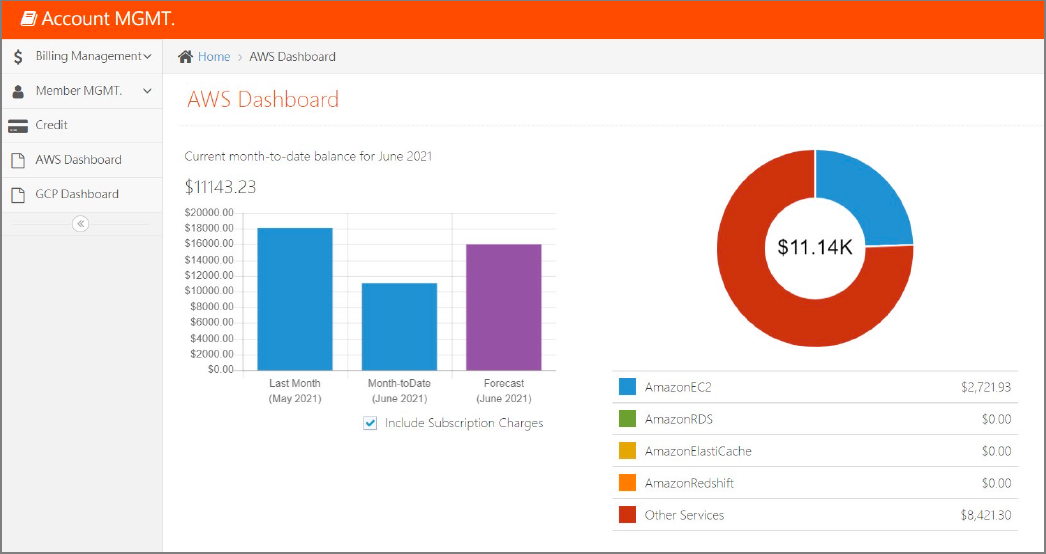Open GCP Dashboard from sidebar
Image resolution: width=1046 pixels, height=554 pixels.
77,194
